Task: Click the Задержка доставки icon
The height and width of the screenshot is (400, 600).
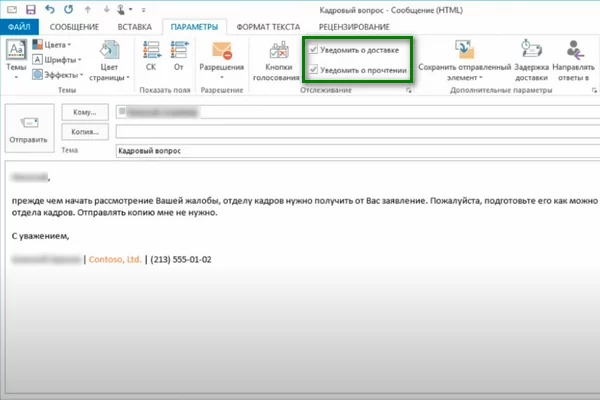Action: pos(530,50)
